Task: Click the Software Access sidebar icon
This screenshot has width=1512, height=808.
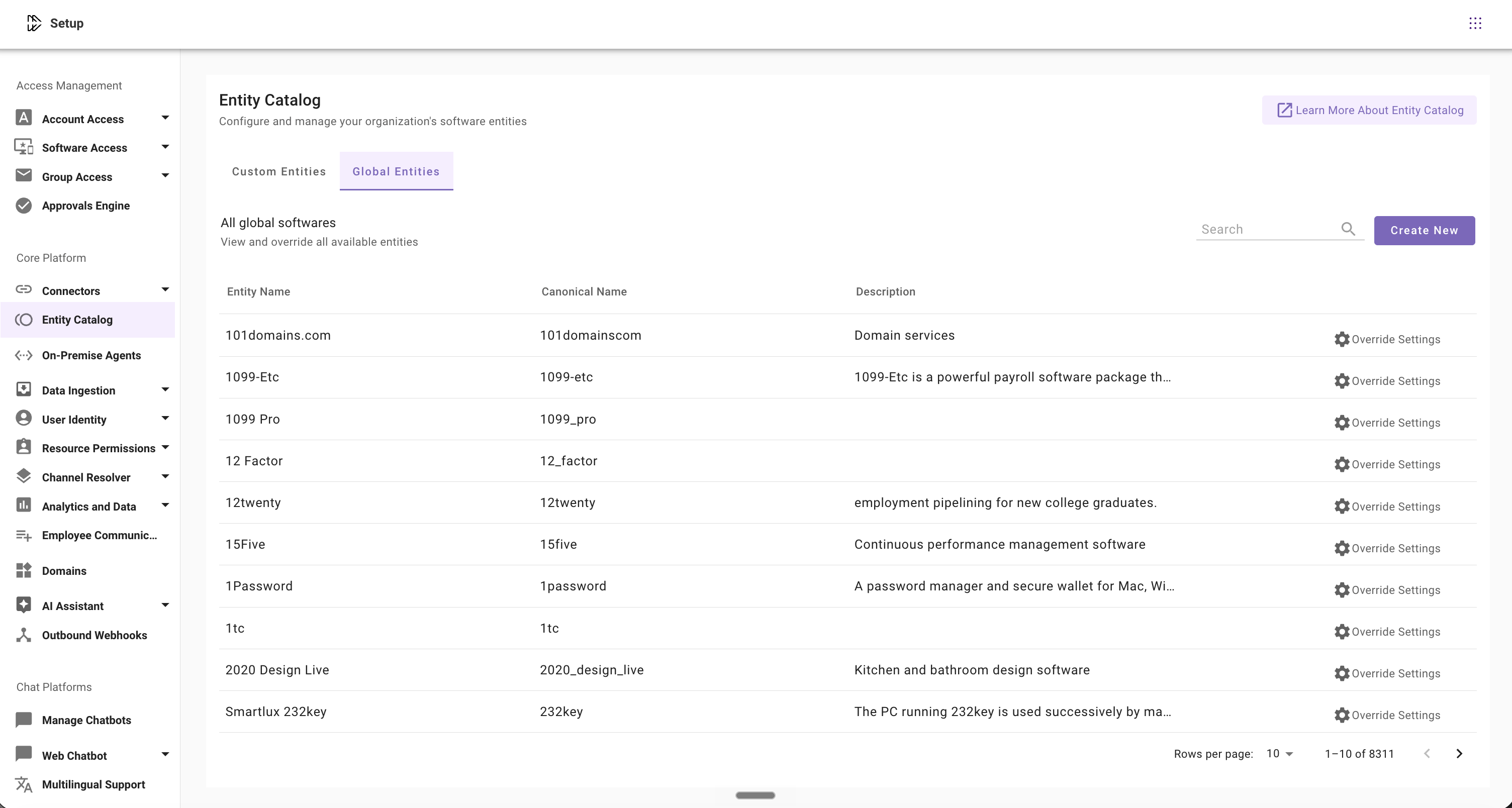Action: [24, 147]
